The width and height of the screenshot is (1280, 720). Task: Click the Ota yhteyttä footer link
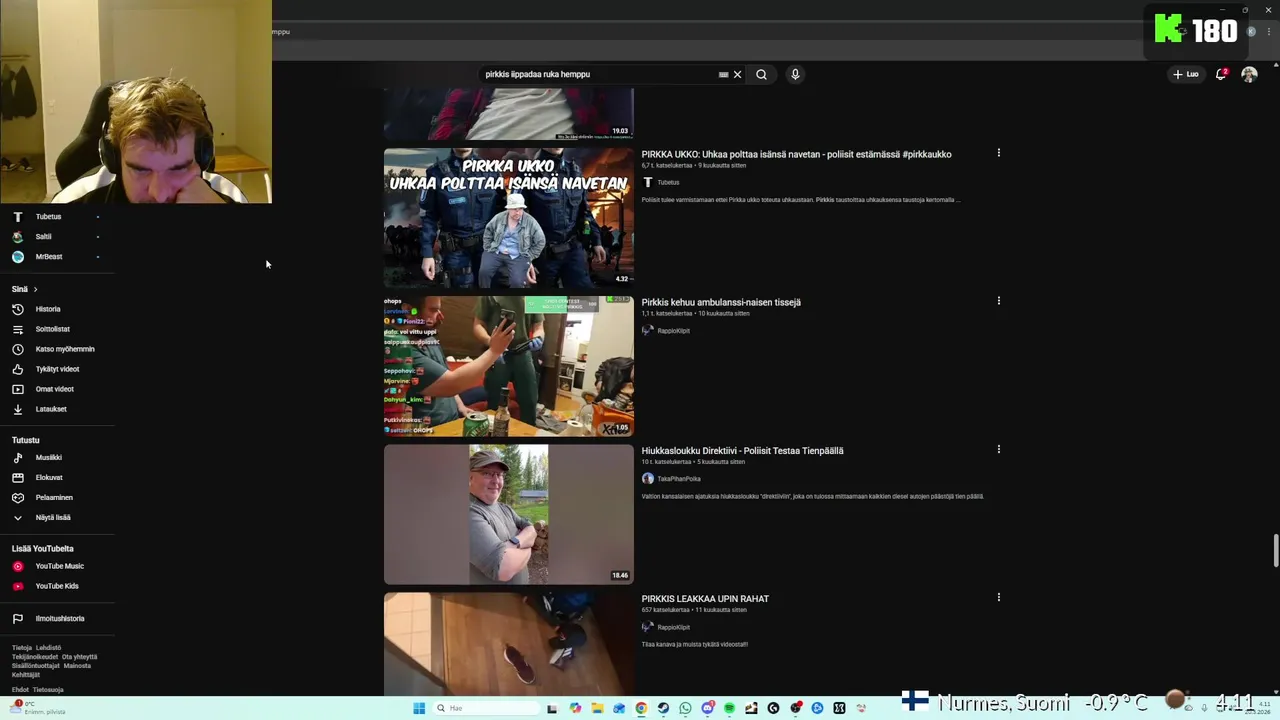(80, 657)
